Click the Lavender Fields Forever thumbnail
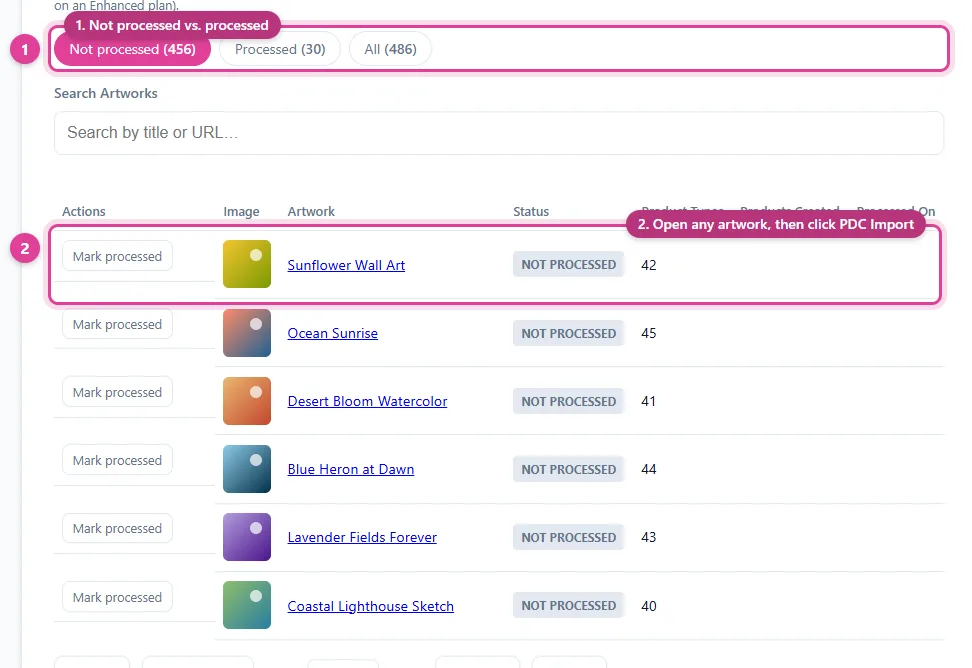This screenshot has height=668, width=972. pos(247,537)
